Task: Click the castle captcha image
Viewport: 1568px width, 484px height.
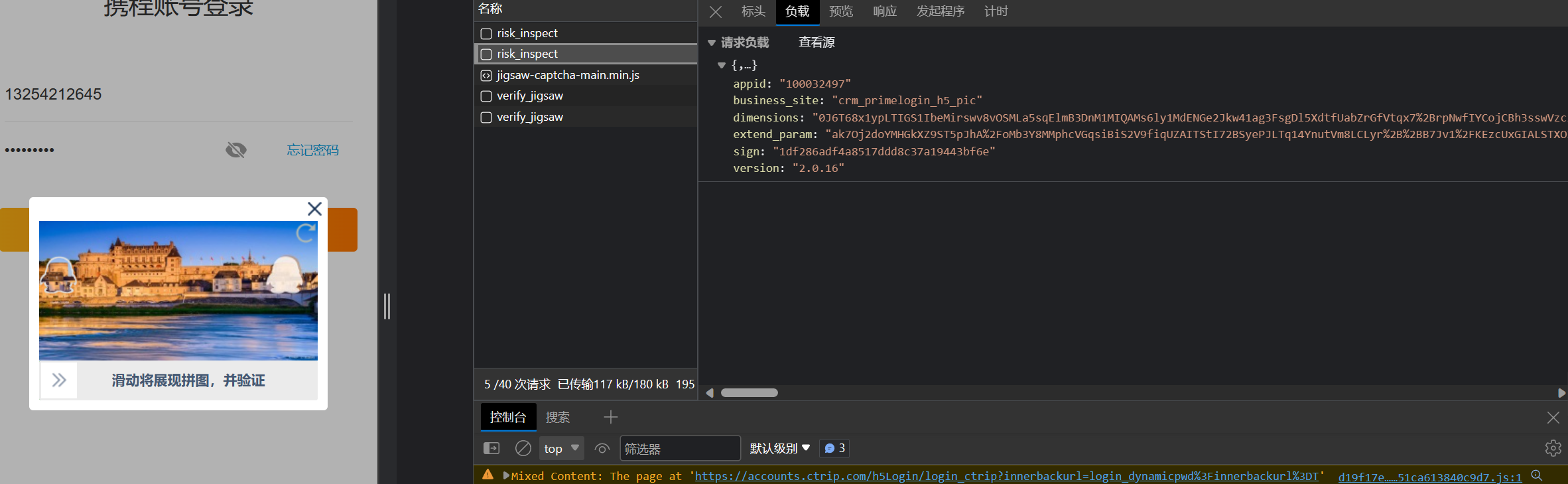Action: 178,291
